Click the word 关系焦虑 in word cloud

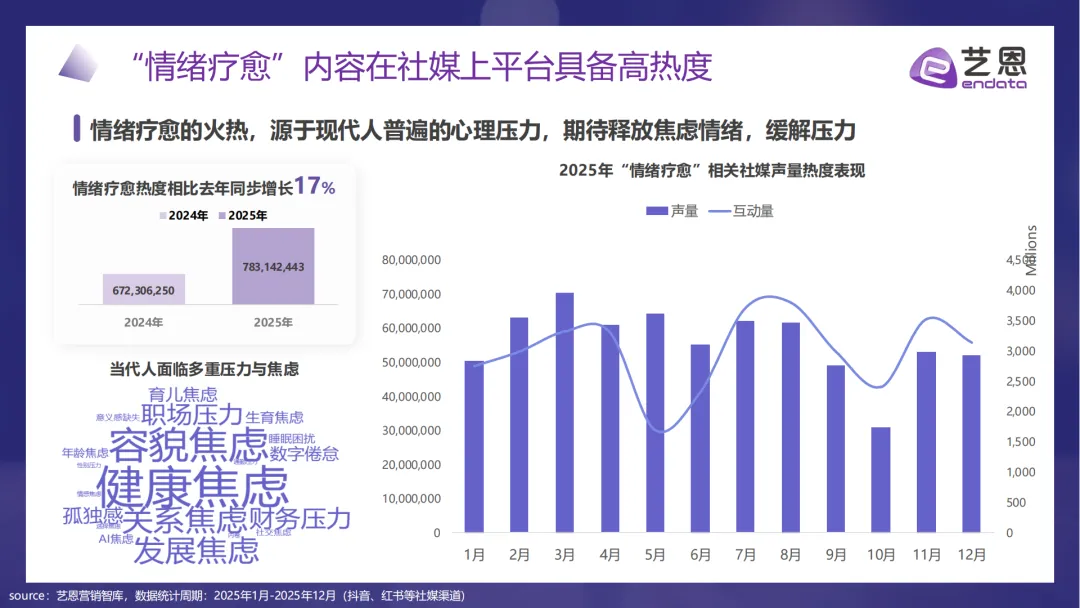pyautogui.click(x=185, y=520)
